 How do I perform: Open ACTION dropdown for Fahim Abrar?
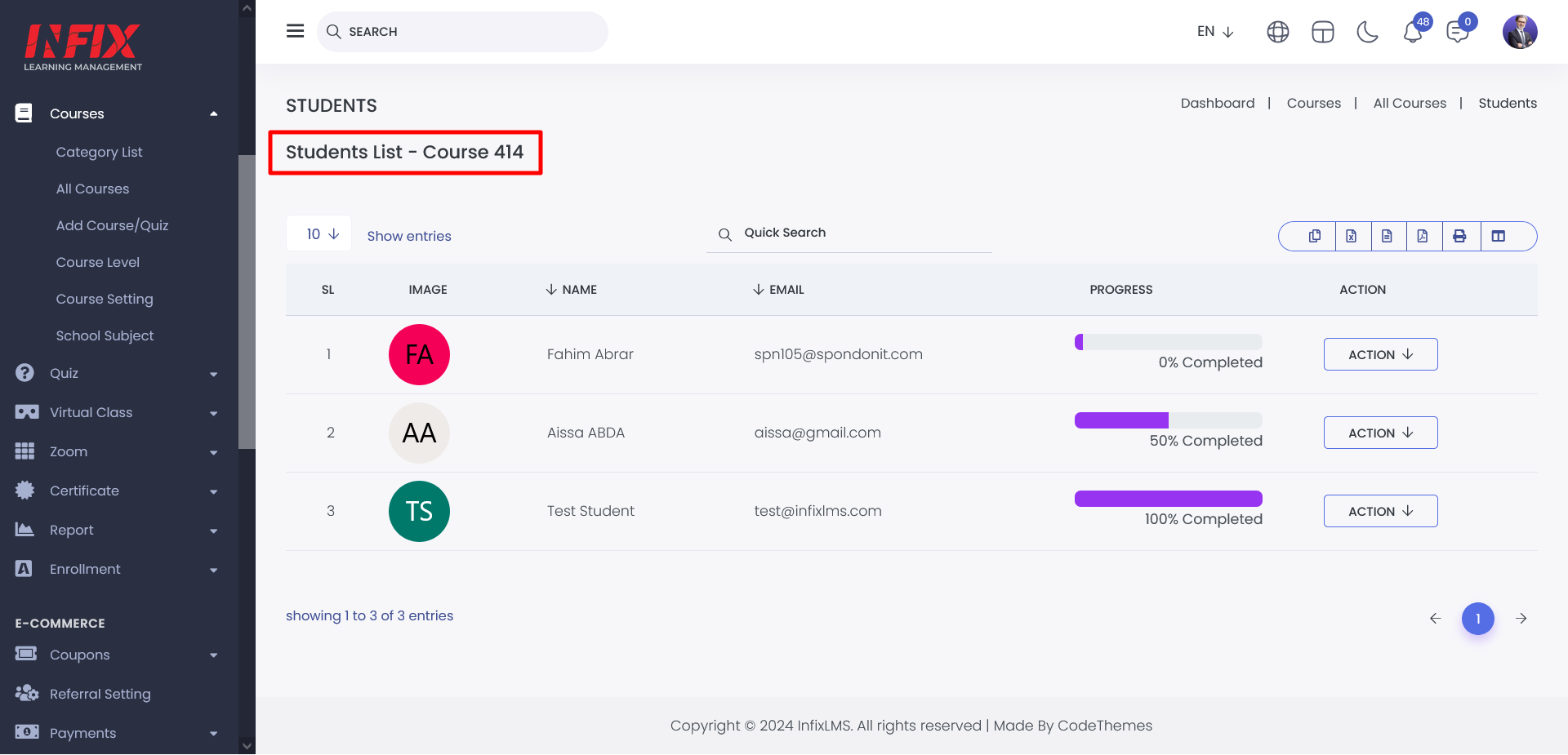click(1380, 354)
